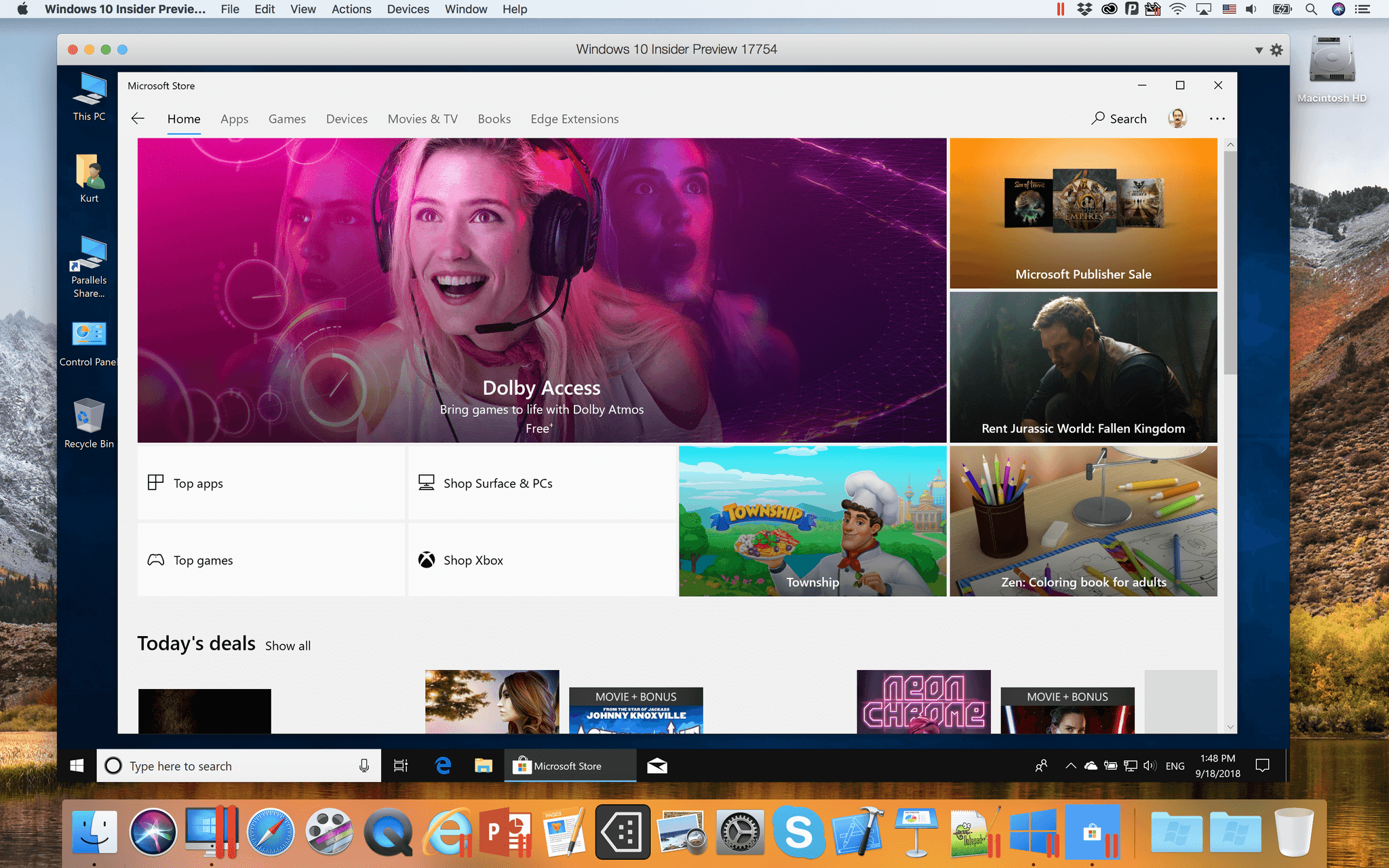This screenshot has width=1389, height=868.
Task: Click Rent Jurassic World: Fallen Kingdom
Action: tap(1083, 365)
